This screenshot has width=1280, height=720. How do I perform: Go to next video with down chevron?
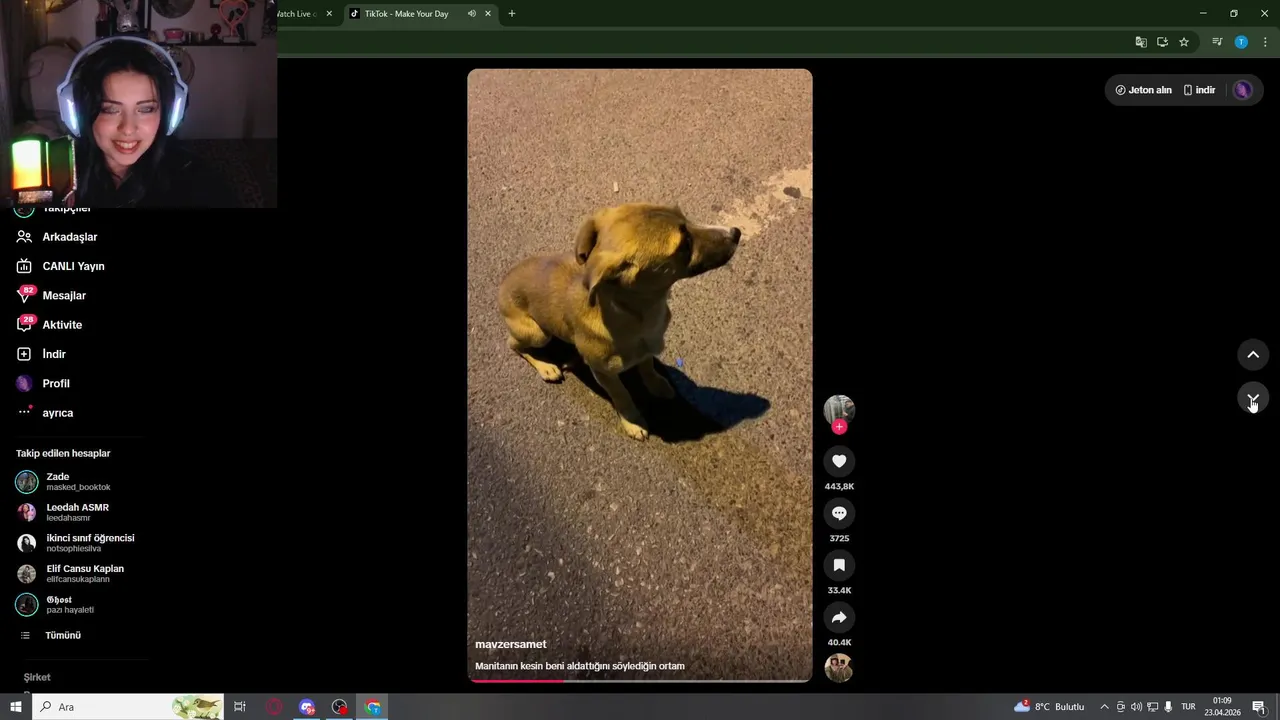(x=1253, y=398)
